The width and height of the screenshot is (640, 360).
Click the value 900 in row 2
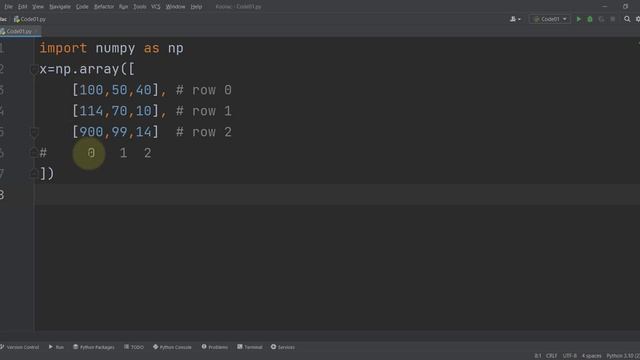(91, 132)
